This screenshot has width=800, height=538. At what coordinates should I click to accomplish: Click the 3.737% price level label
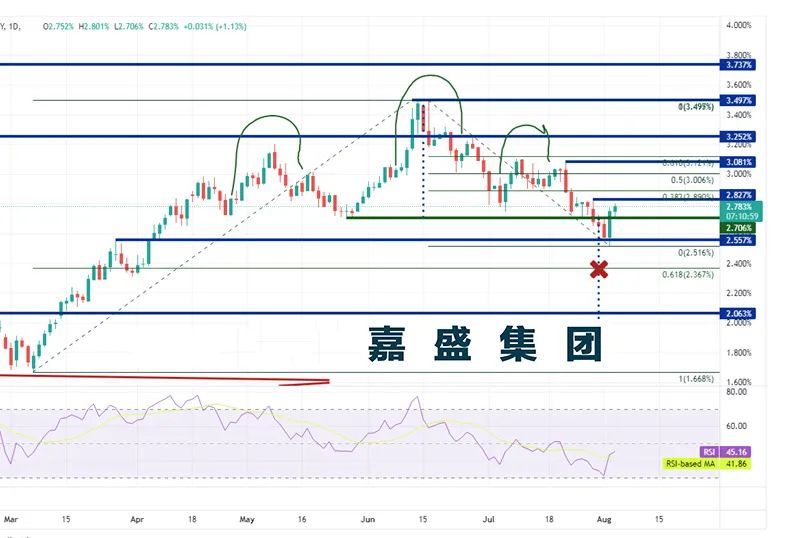pos(738,65)
